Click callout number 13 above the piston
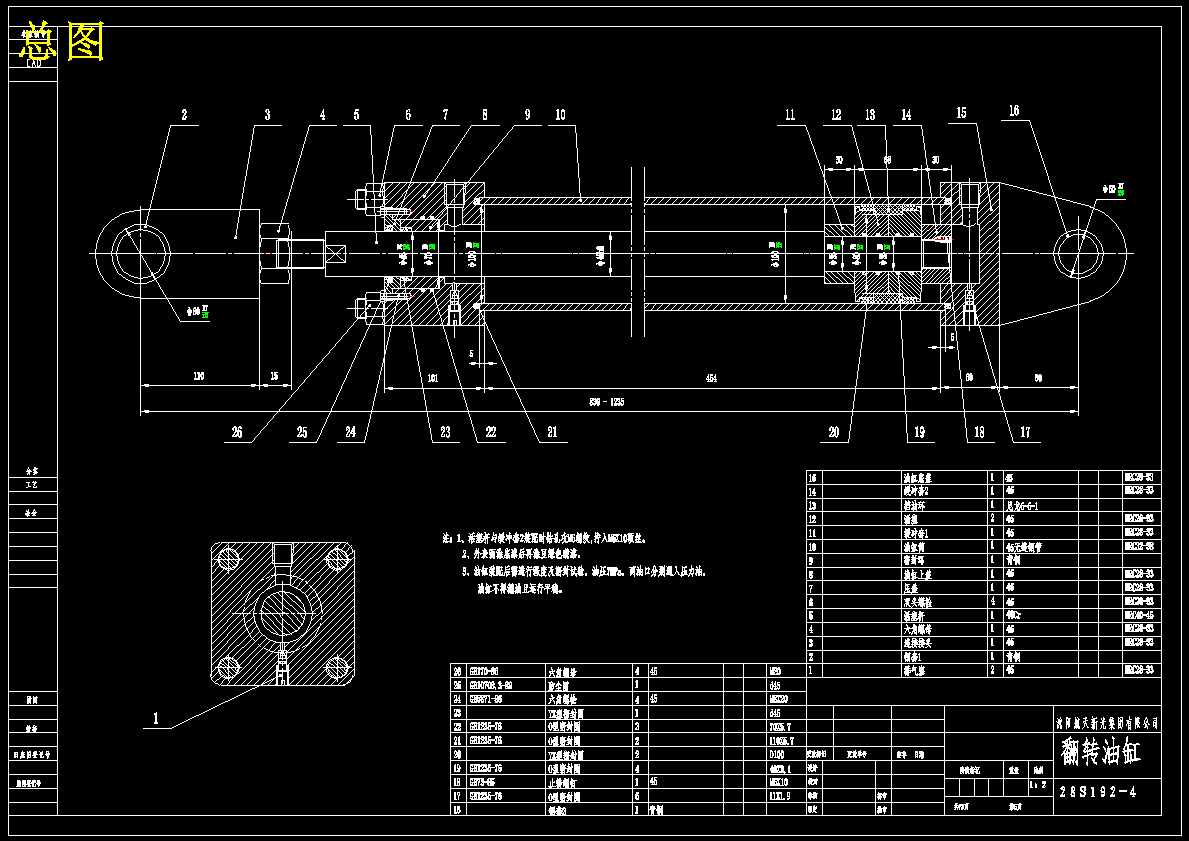1189x841 pixels. coord(870,115)
